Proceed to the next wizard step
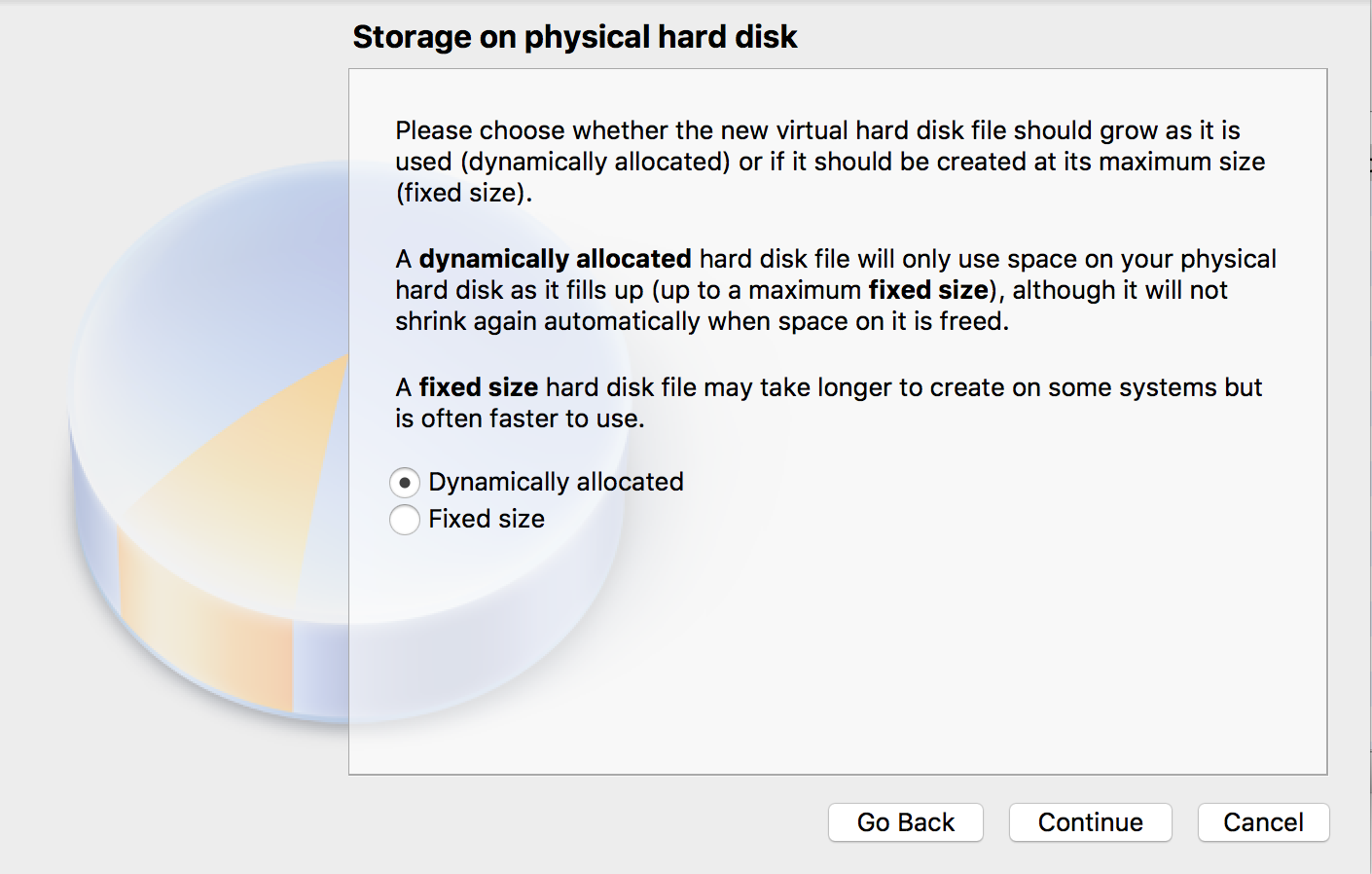Viewport: 1372px width, 874px height. pos(1090,822)
